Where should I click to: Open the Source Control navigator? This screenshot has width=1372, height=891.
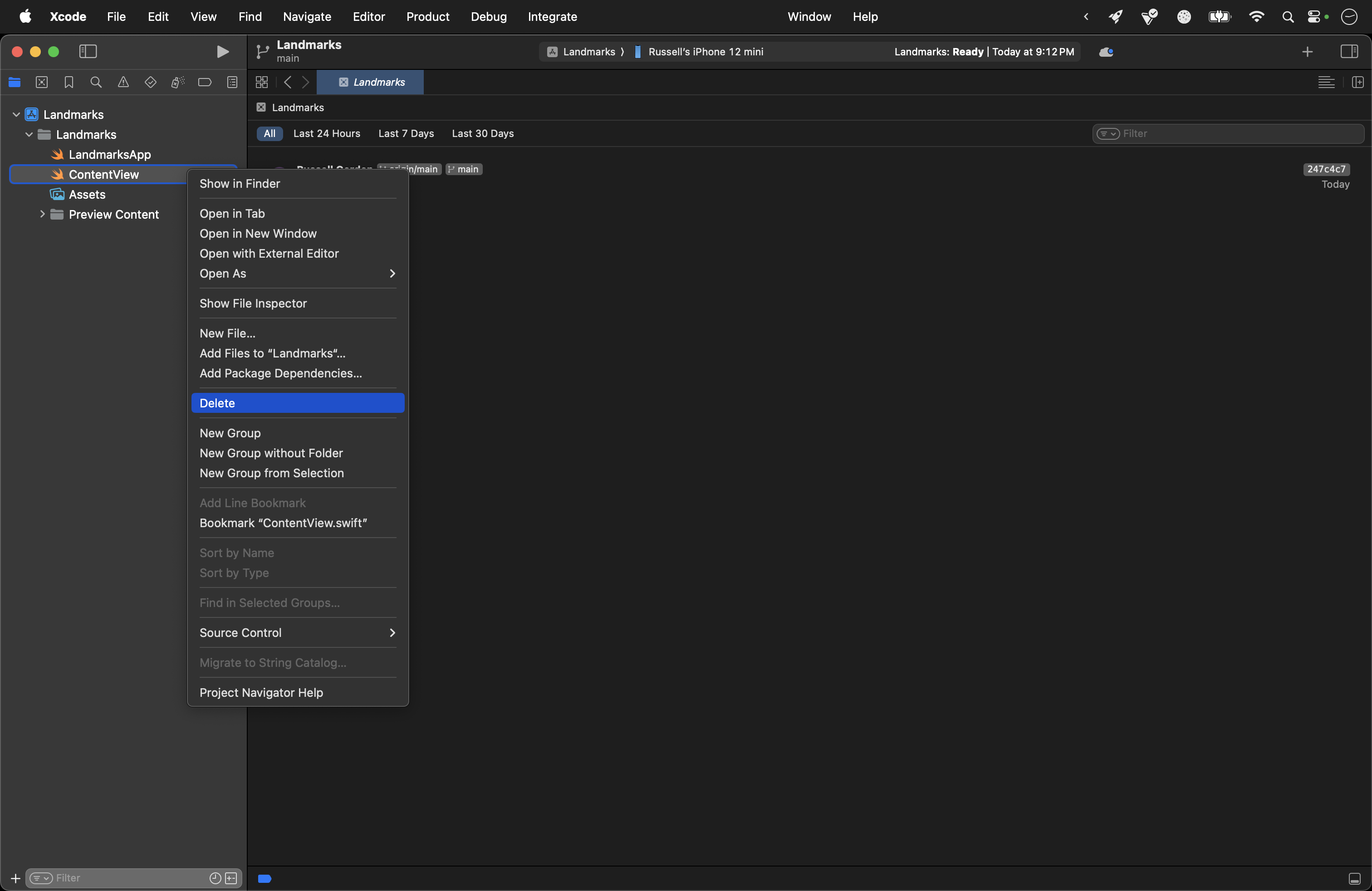(41, 83)
